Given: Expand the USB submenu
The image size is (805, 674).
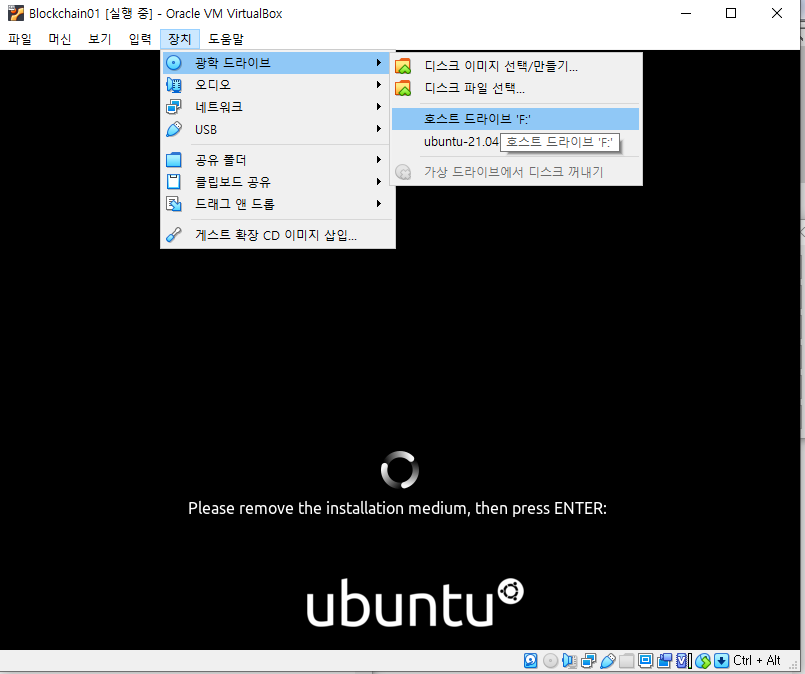Looking at the screenshot, I should tap(277, 129).
